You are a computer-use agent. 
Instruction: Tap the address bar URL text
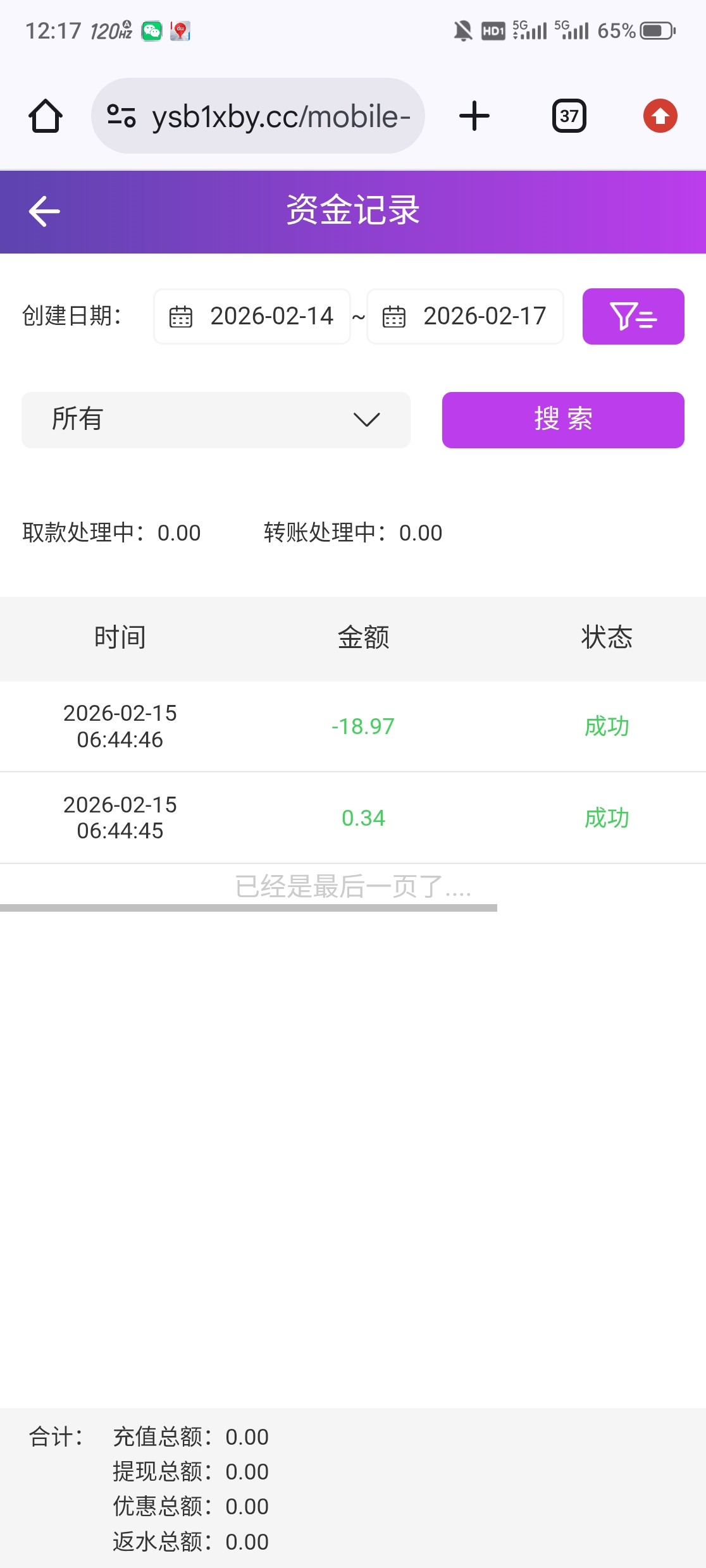tap(281, 116)
